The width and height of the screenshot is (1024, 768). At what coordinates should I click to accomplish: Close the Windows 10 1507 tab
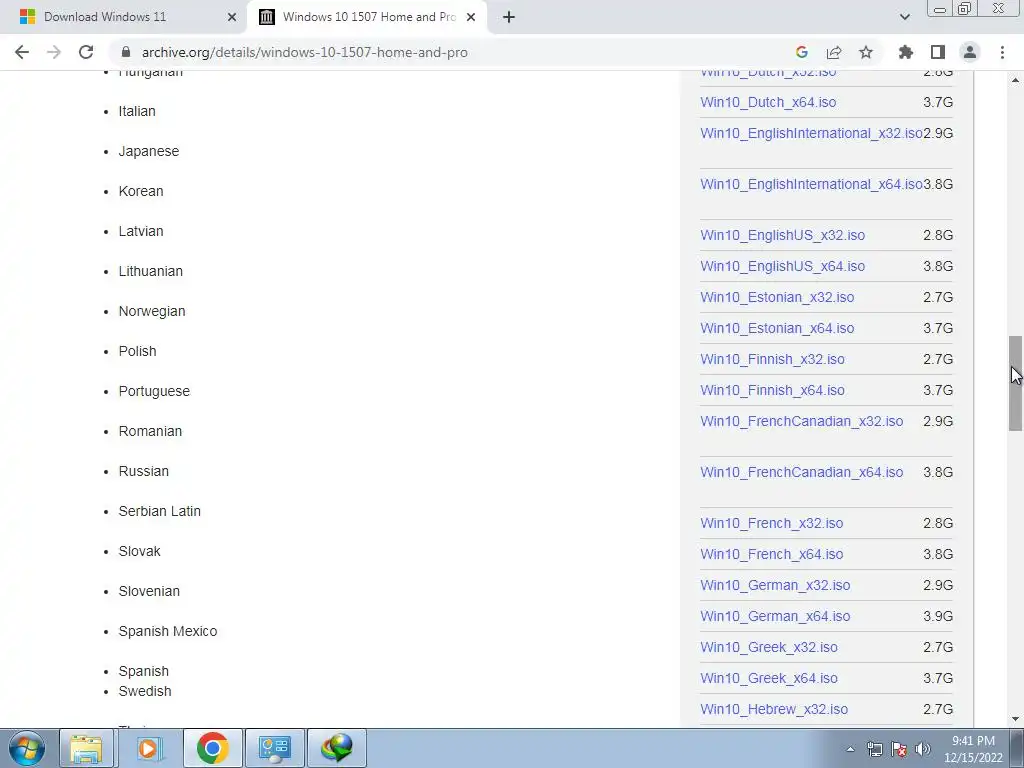(471, 17)
